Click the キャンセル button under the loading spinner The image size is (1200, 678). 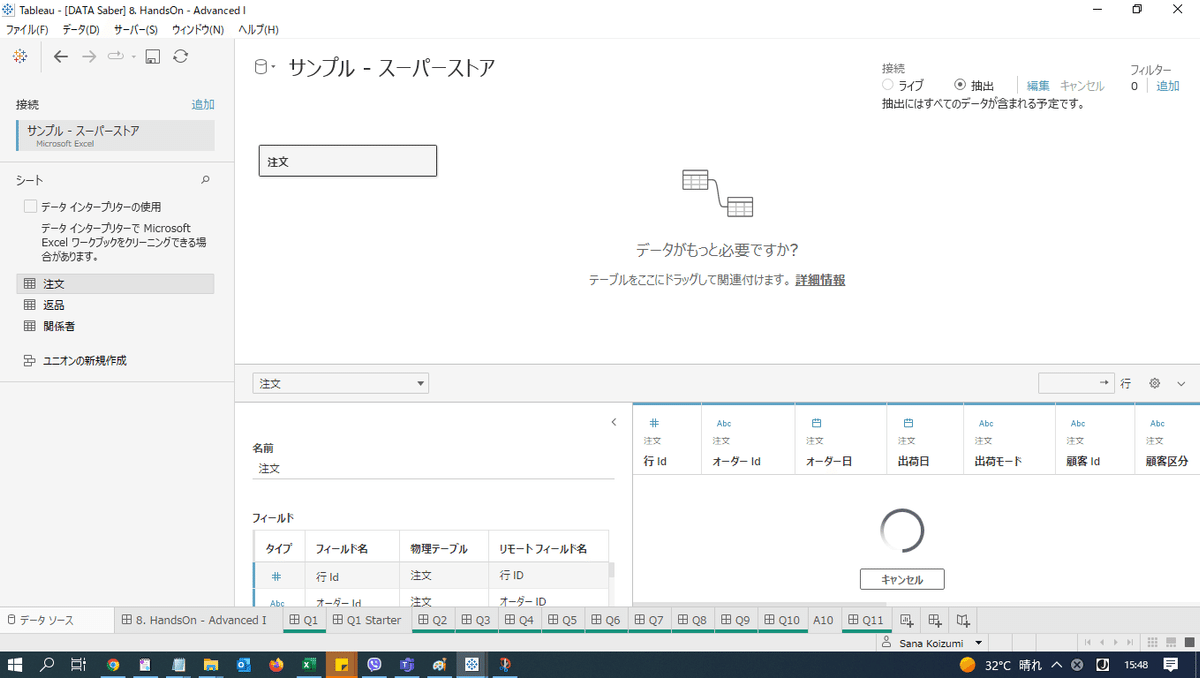902,579
